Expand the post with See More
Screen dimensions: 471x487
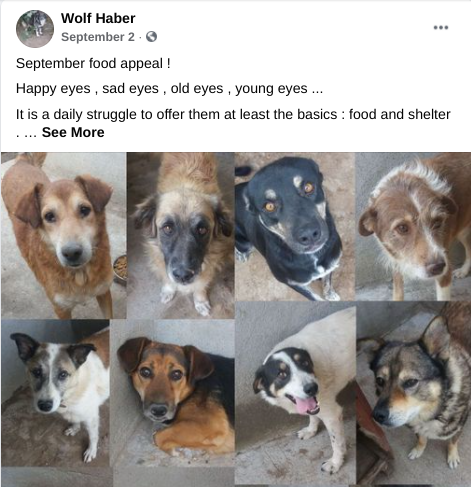pyautogui.click(x=73, y=132)
